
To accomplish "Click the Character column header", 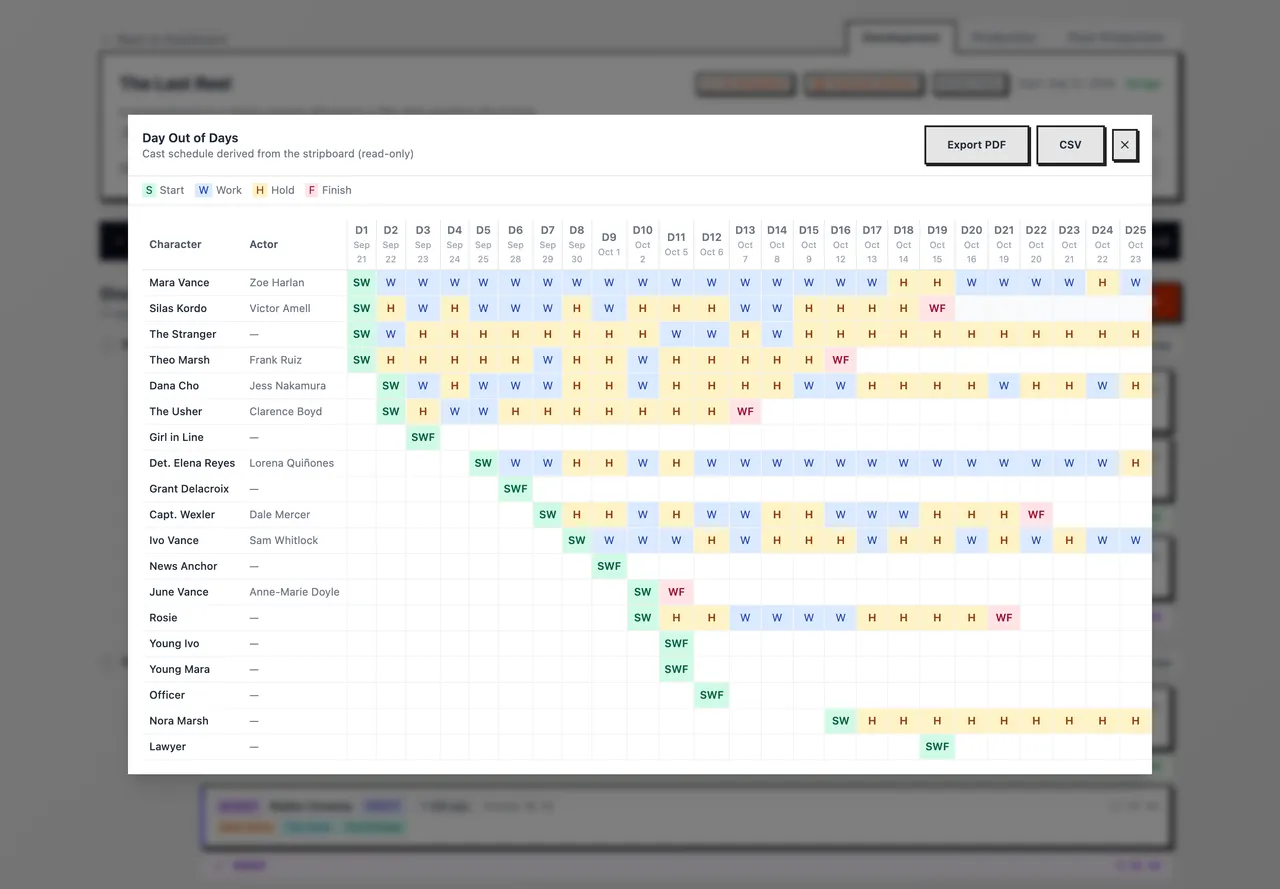I will pyautogui.click(x=175, y=244).
